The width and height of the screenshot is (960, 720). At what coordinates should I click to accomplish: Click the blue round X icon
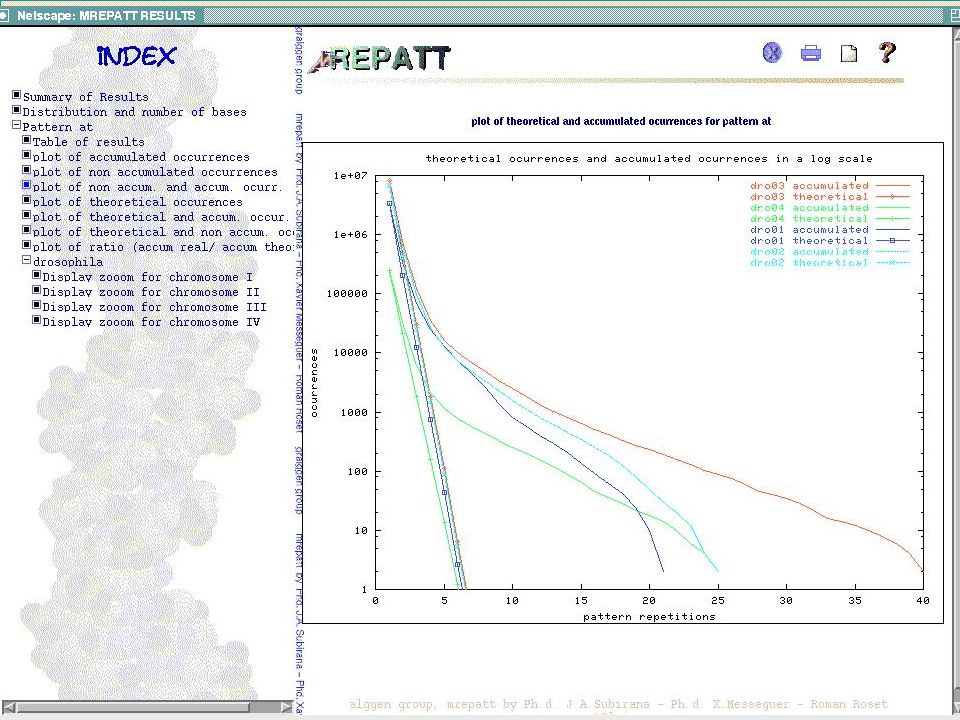click(773, 53)
